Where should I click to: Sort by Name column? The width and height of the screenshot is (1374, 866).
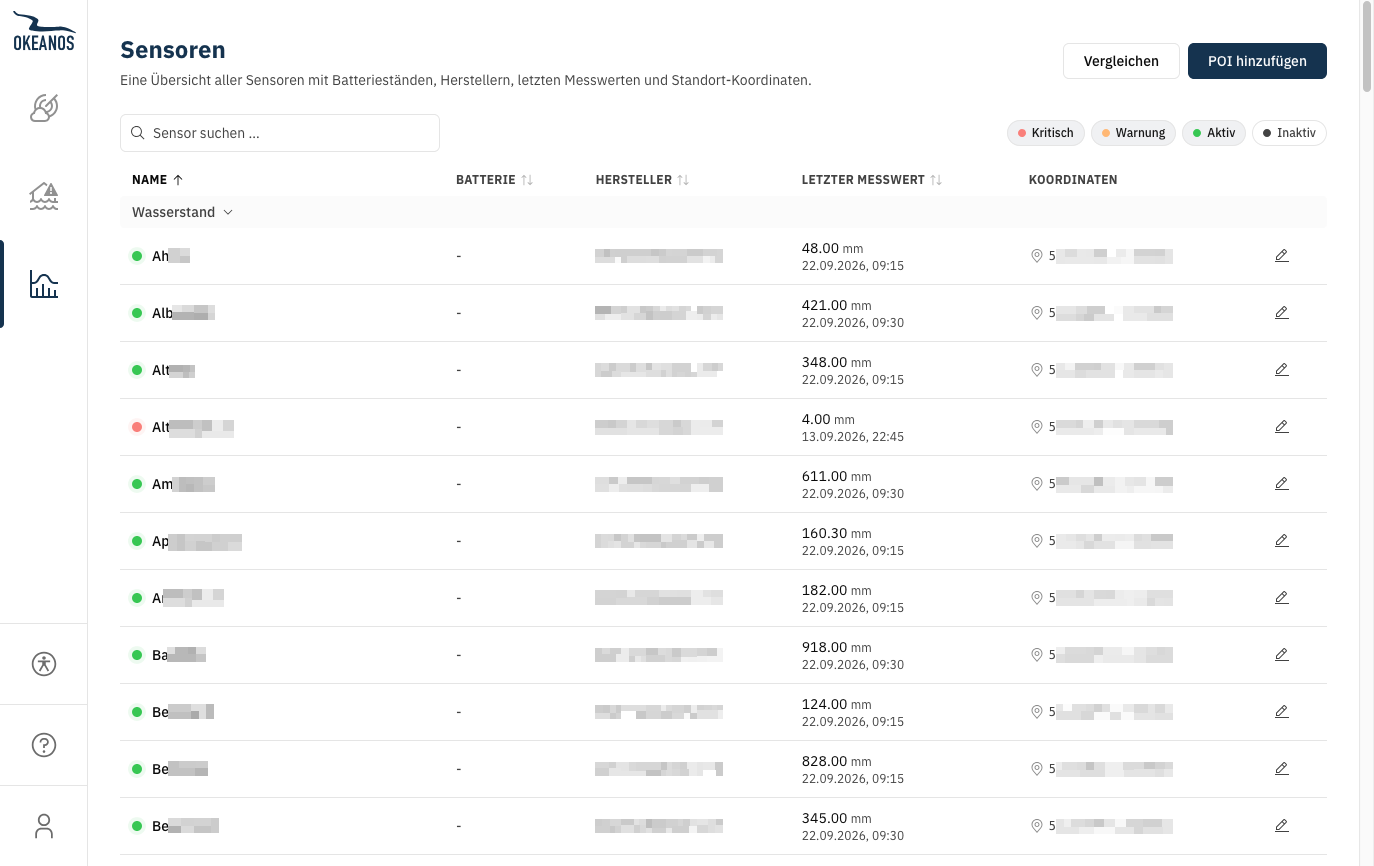tap(158, 180)
